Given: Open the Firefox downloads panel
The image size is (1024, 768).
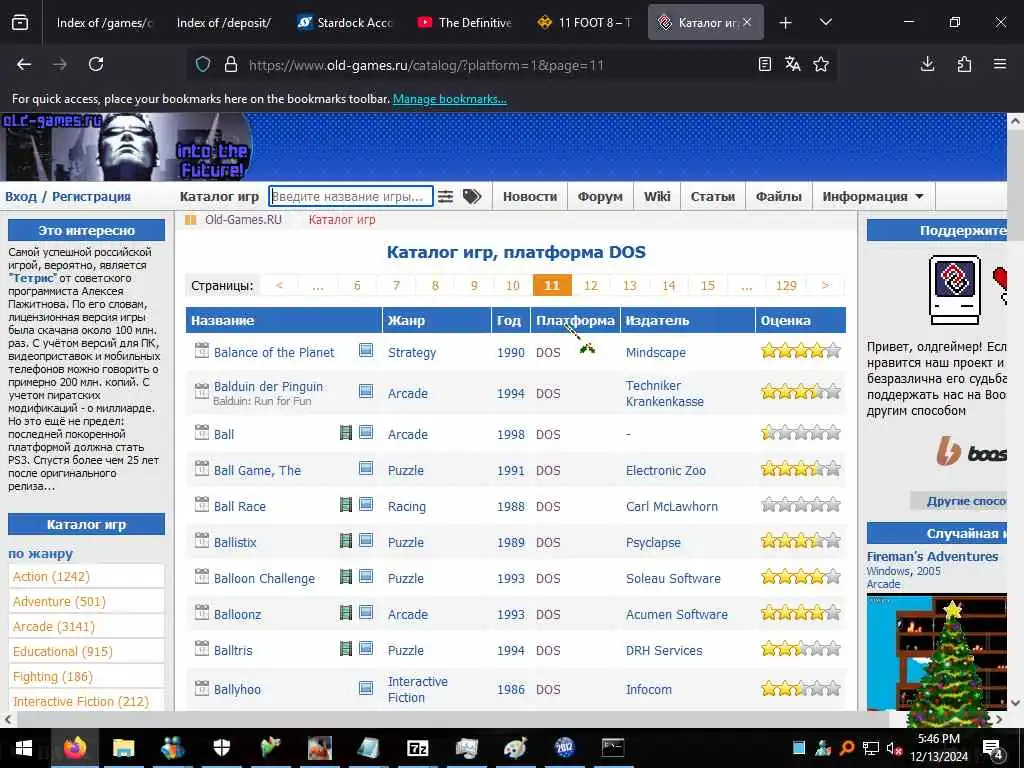Looking at the screenshot, I should tap(927, 64).
